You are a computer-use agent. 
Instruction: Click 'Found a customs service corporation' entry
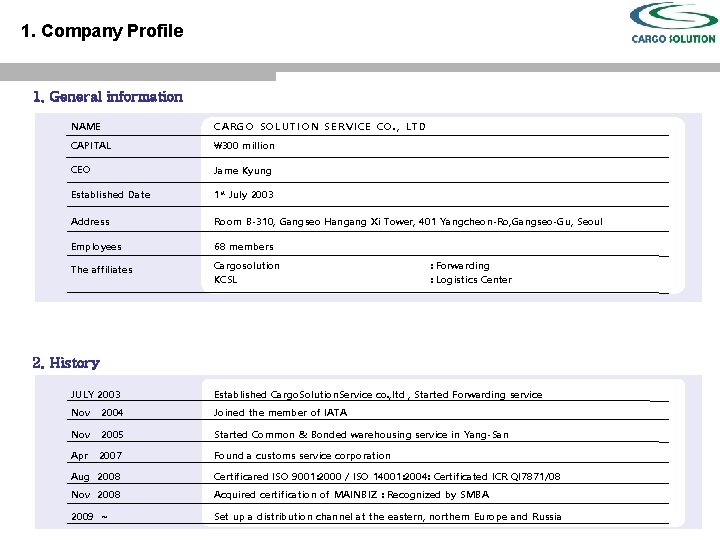click(x=302, y=456)
